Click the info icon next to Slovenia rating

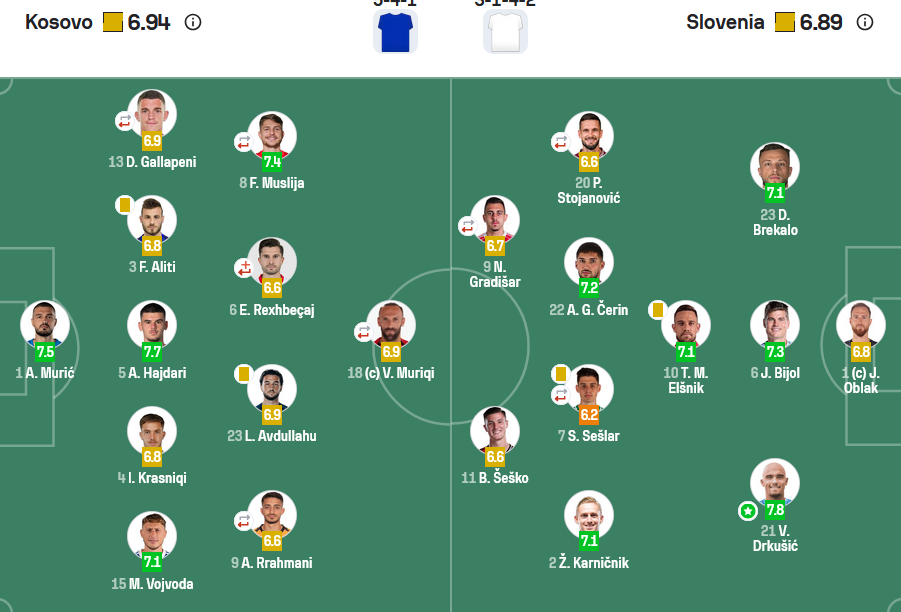tap(865, 22)
